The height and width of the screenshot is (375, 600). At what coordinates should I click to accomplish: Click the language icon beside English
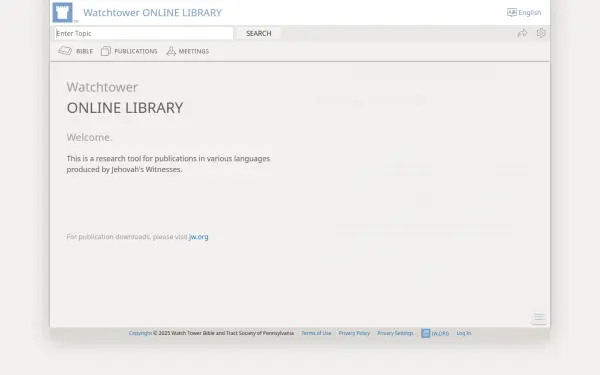pos(512,12)
